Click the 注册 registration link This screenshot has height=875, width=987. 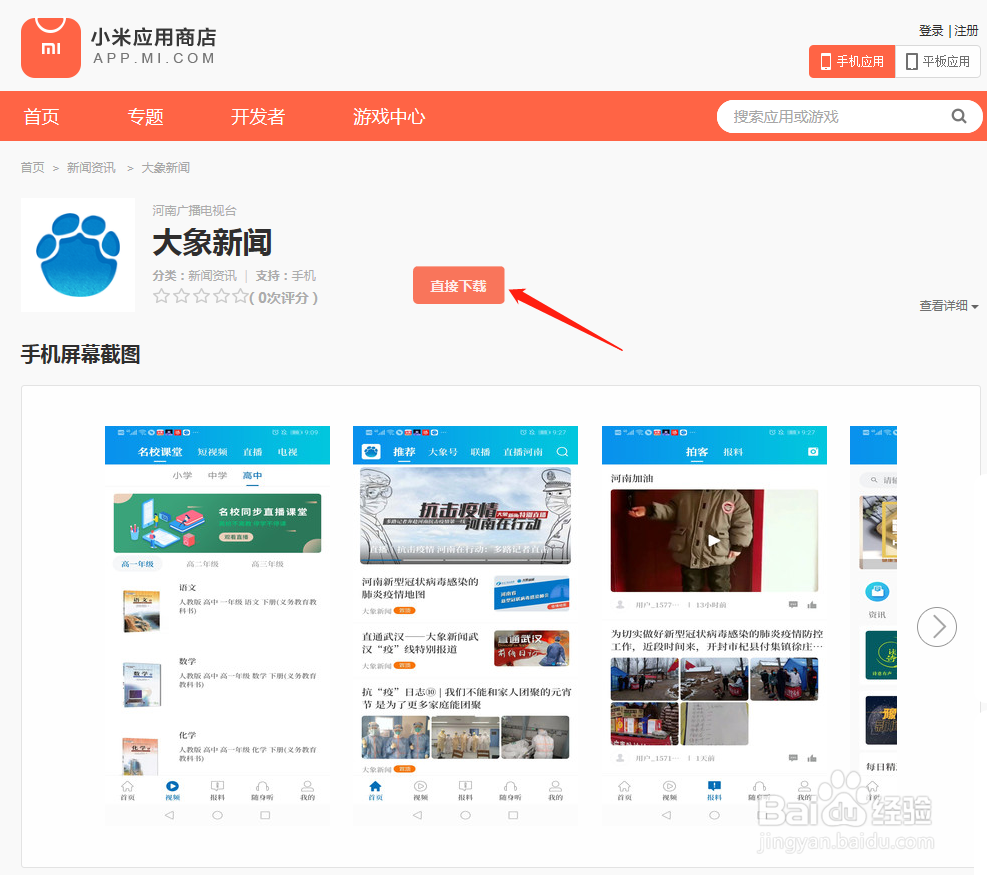point(966,30)
